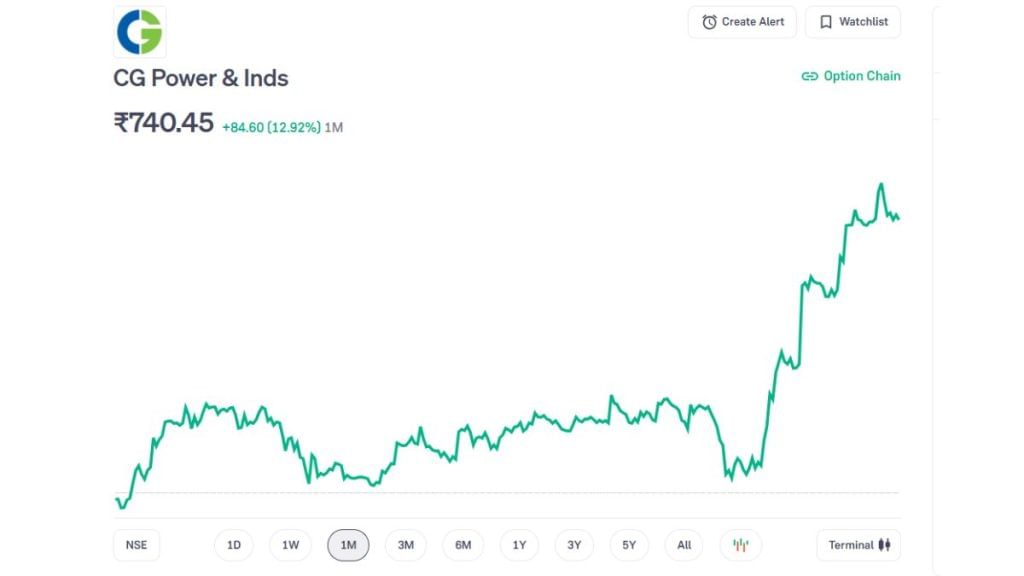Screen dimensions: 1024x576
Task: Select the NSE exchange button
Action: pos(136,545)
